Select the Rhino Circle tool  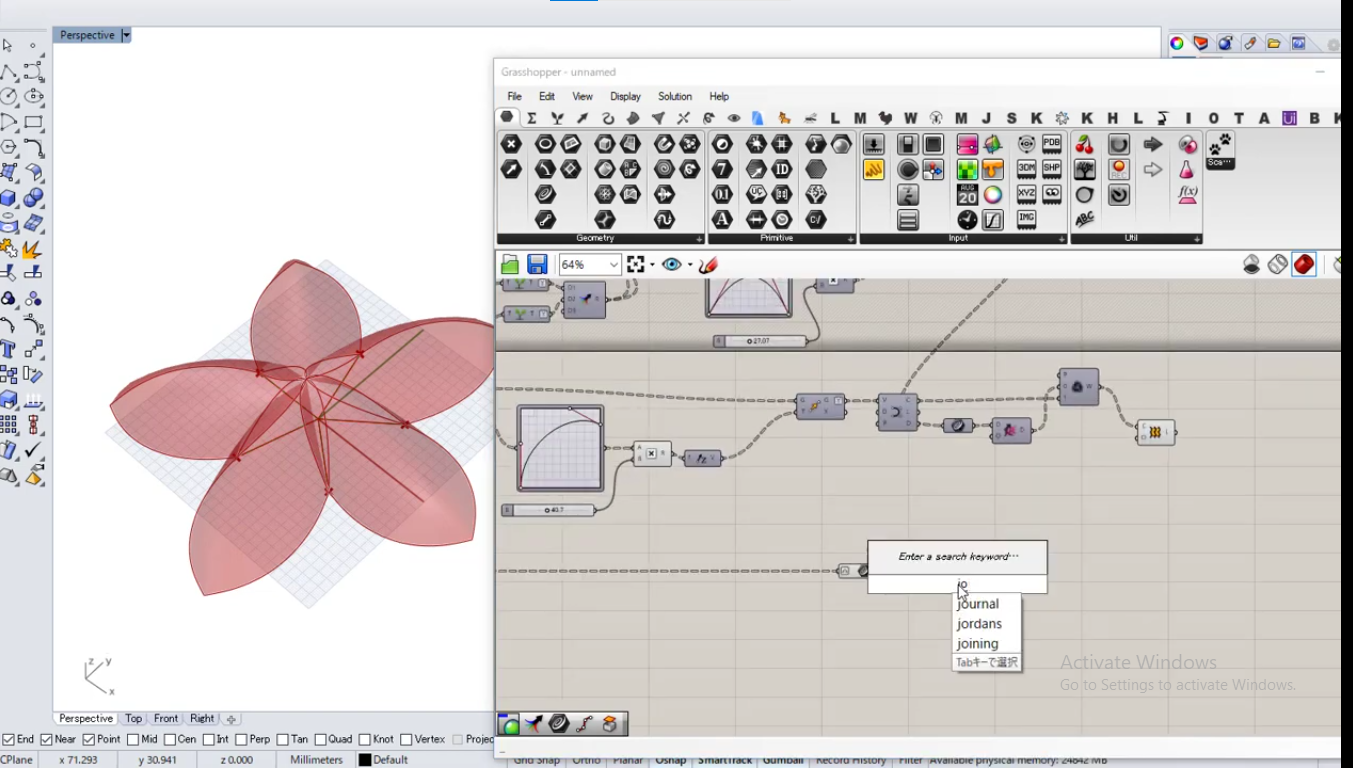pos(8,97)
